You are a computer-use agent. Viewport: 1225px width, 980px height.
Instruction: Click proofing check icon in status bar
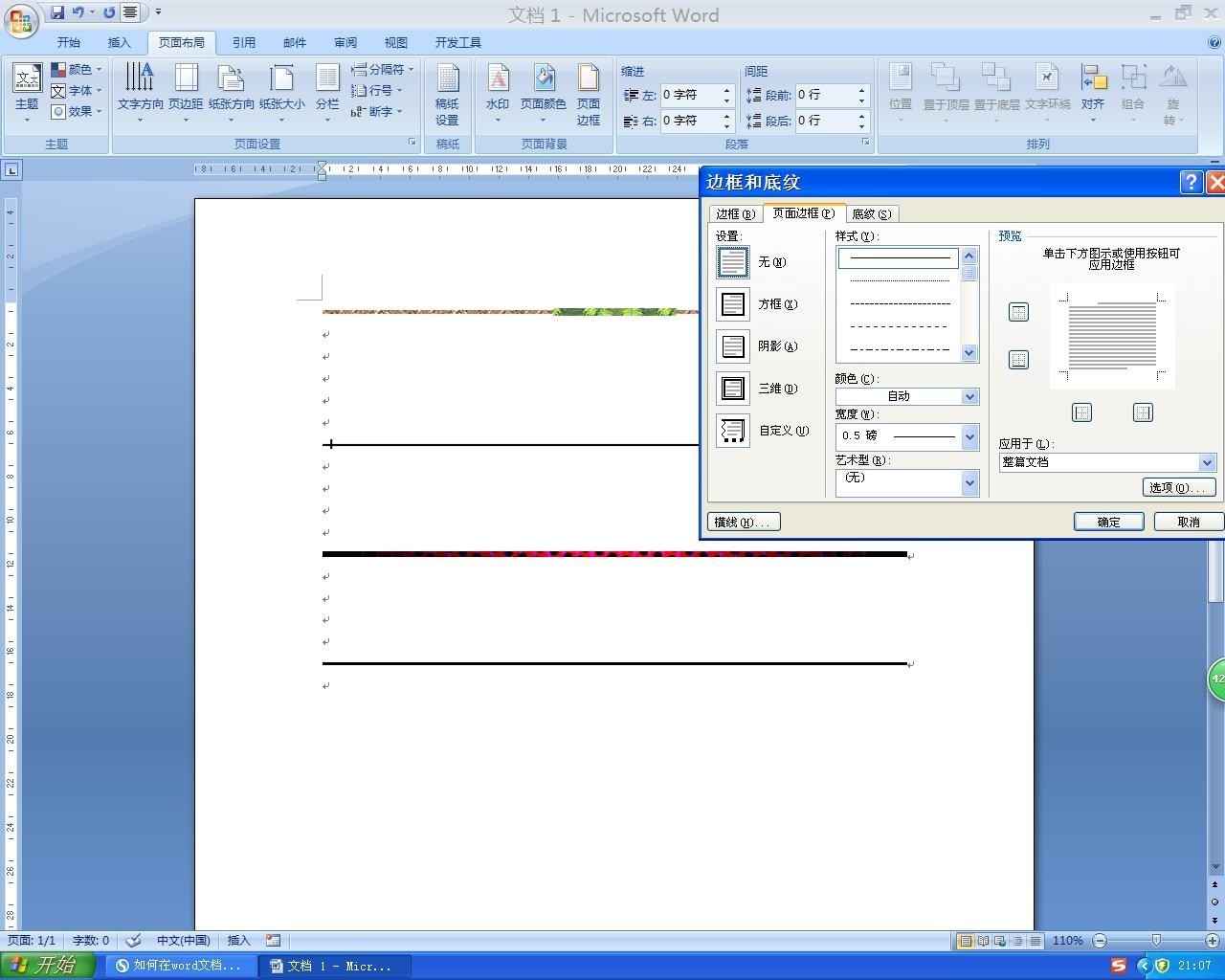click(x=134, y=941)
